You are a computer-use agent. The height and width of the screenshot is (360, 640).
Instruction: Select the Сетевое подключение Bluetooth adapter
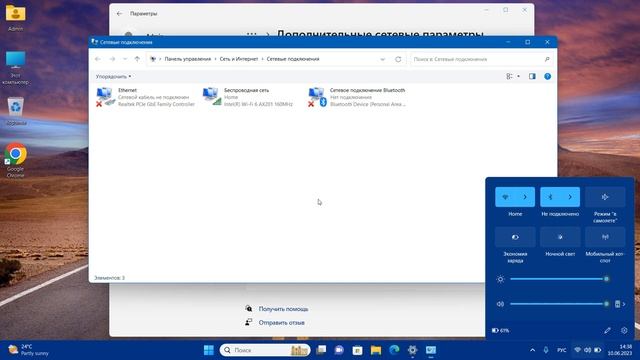(357, 97)
